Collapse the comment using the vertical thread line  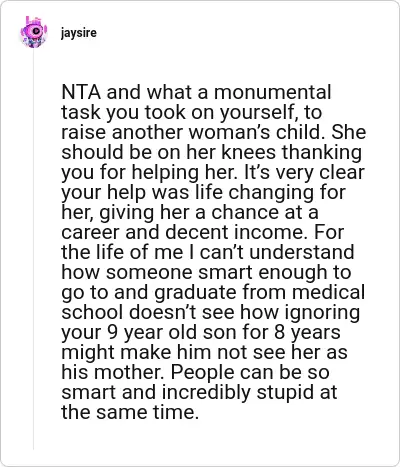pyautogui.click(x=33, y=249)
